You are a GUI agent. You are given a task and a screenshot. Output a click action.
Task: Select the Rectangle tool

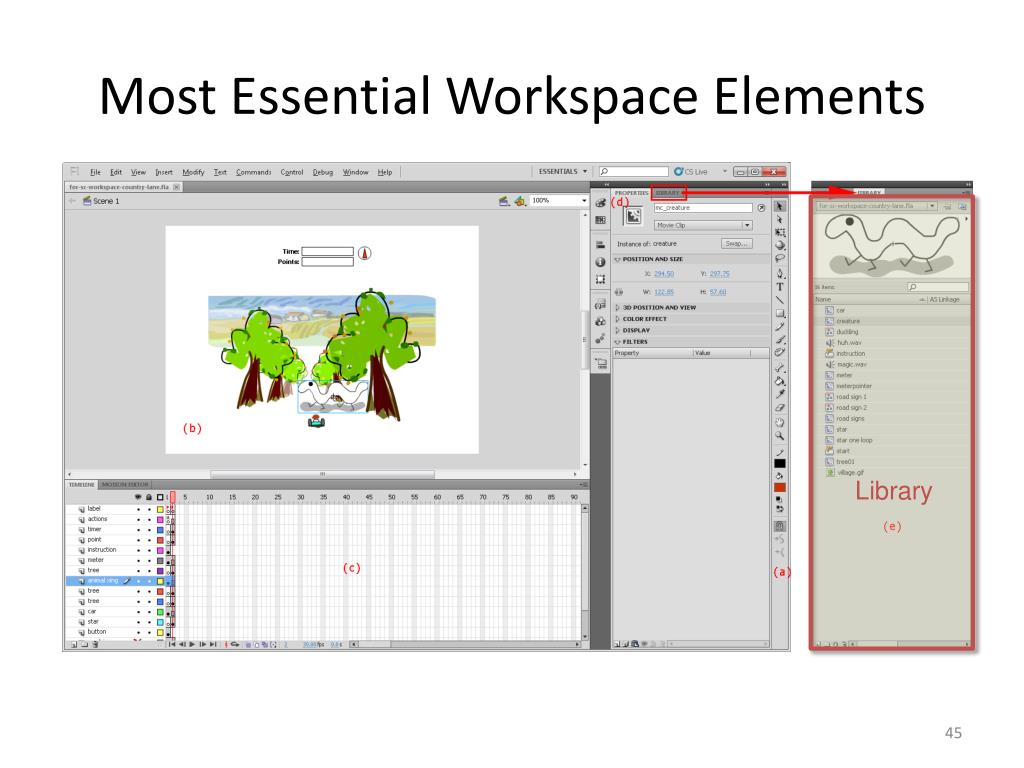(x=780, y=313)
